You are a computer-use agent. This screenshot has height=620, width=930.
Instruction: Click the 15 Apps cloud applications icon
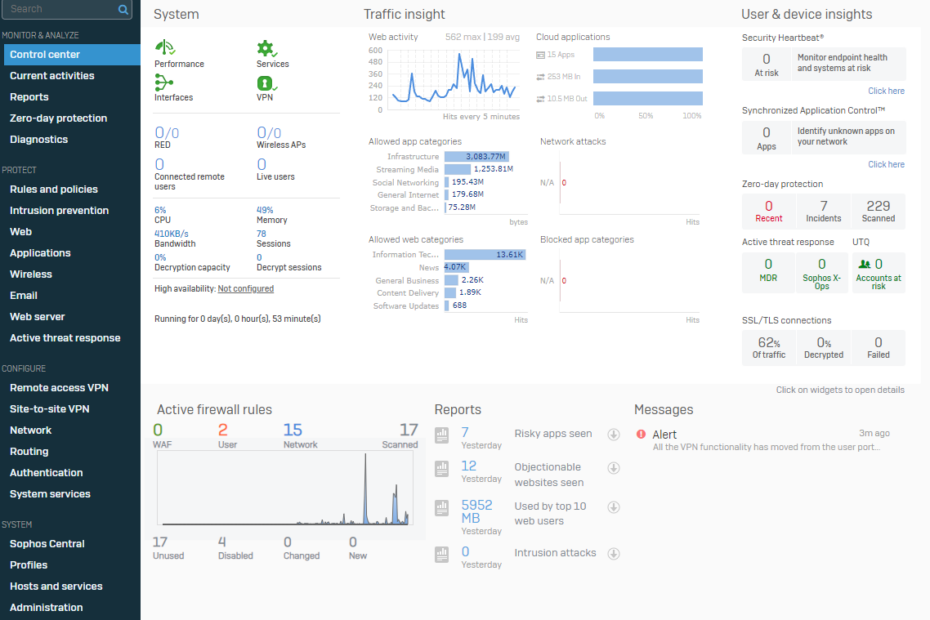540,55
